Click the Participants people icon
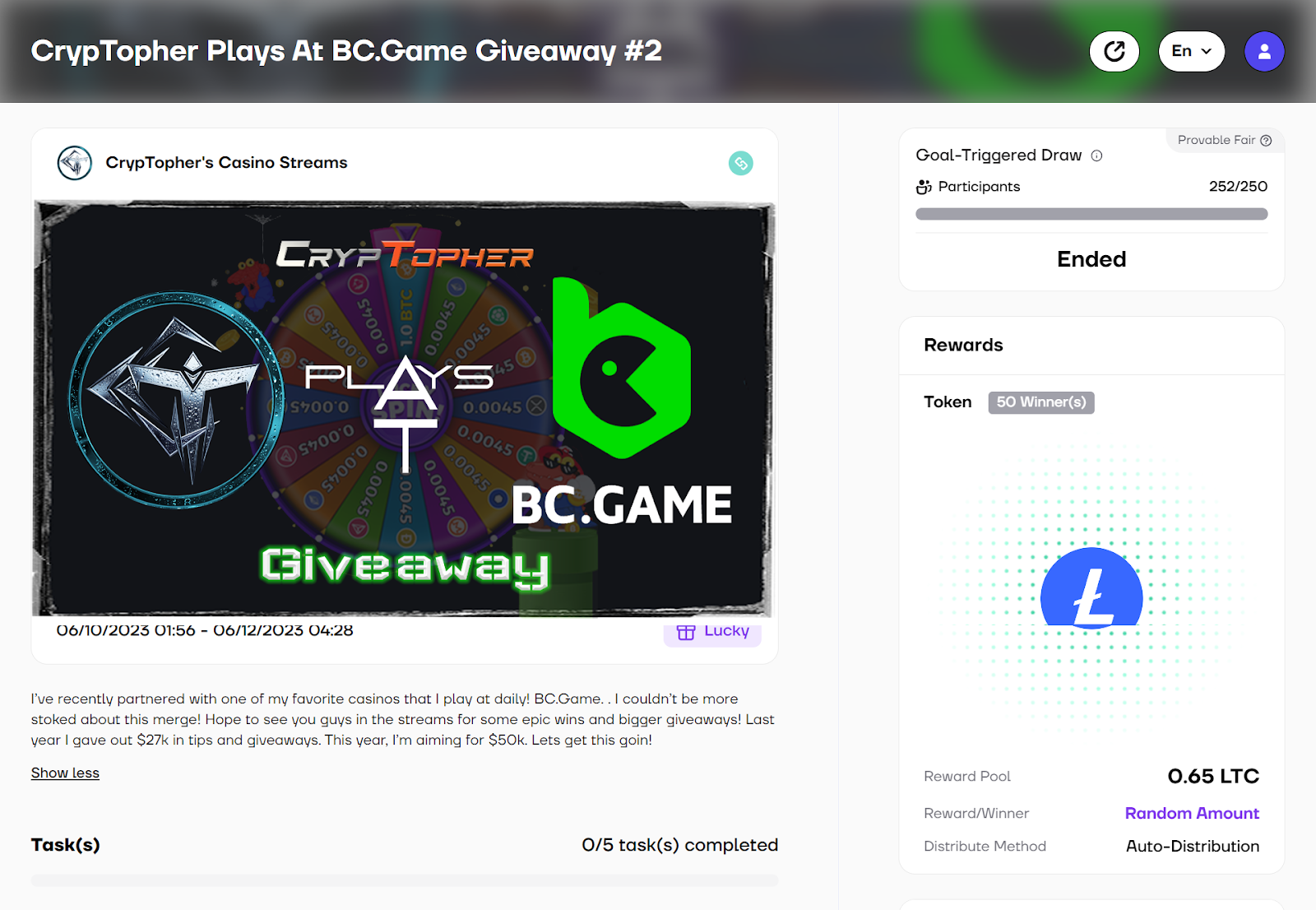 [x=924, y=187]
